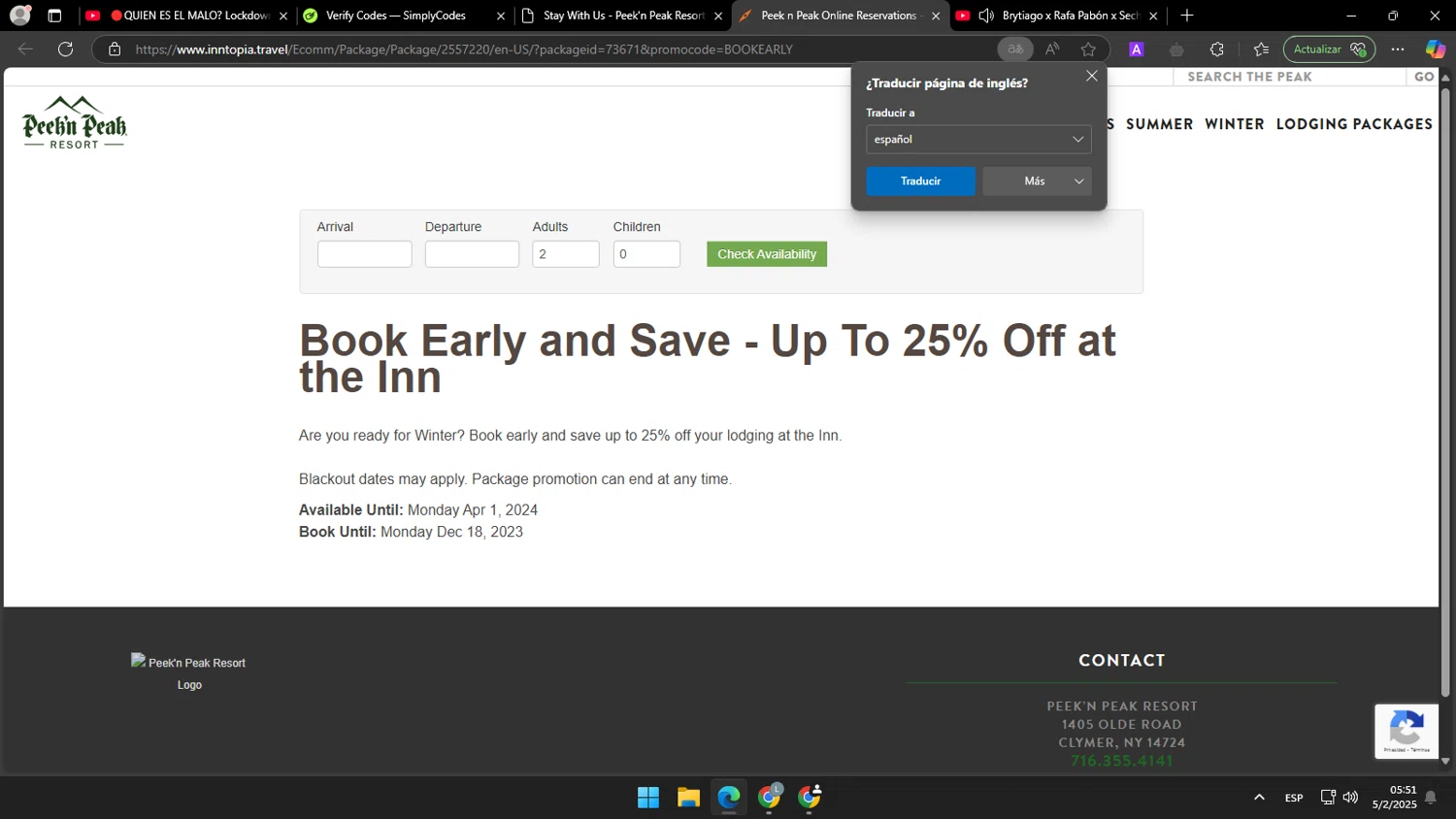Click the footer Peek'n Peak Resort Logo image

tap(189, 672)
